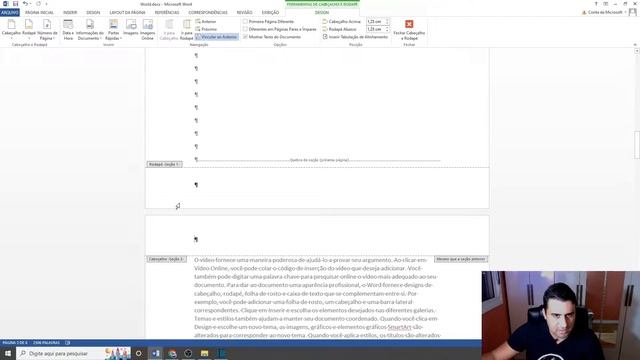Click scroll up arrow of document

[637, 51]
